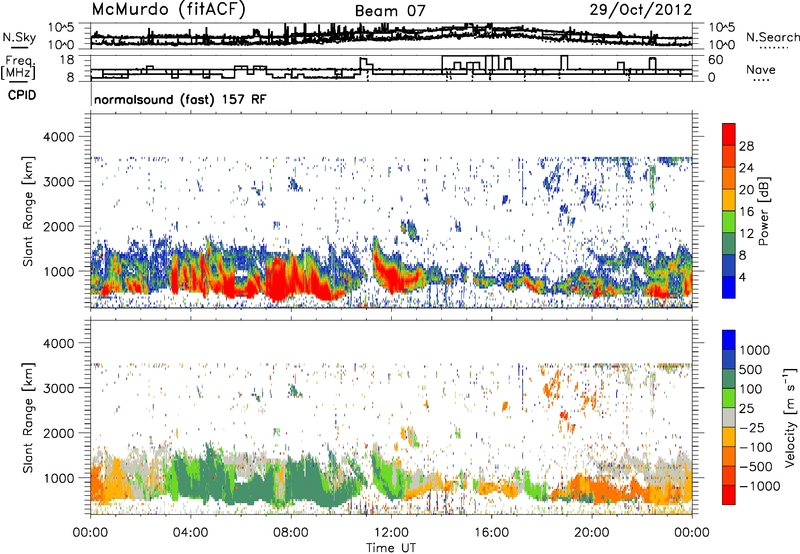The height and width of the screenshot is (554, 800).
Task: Click the normalsound (fast) 157 RF text
Action: (180, 99)
